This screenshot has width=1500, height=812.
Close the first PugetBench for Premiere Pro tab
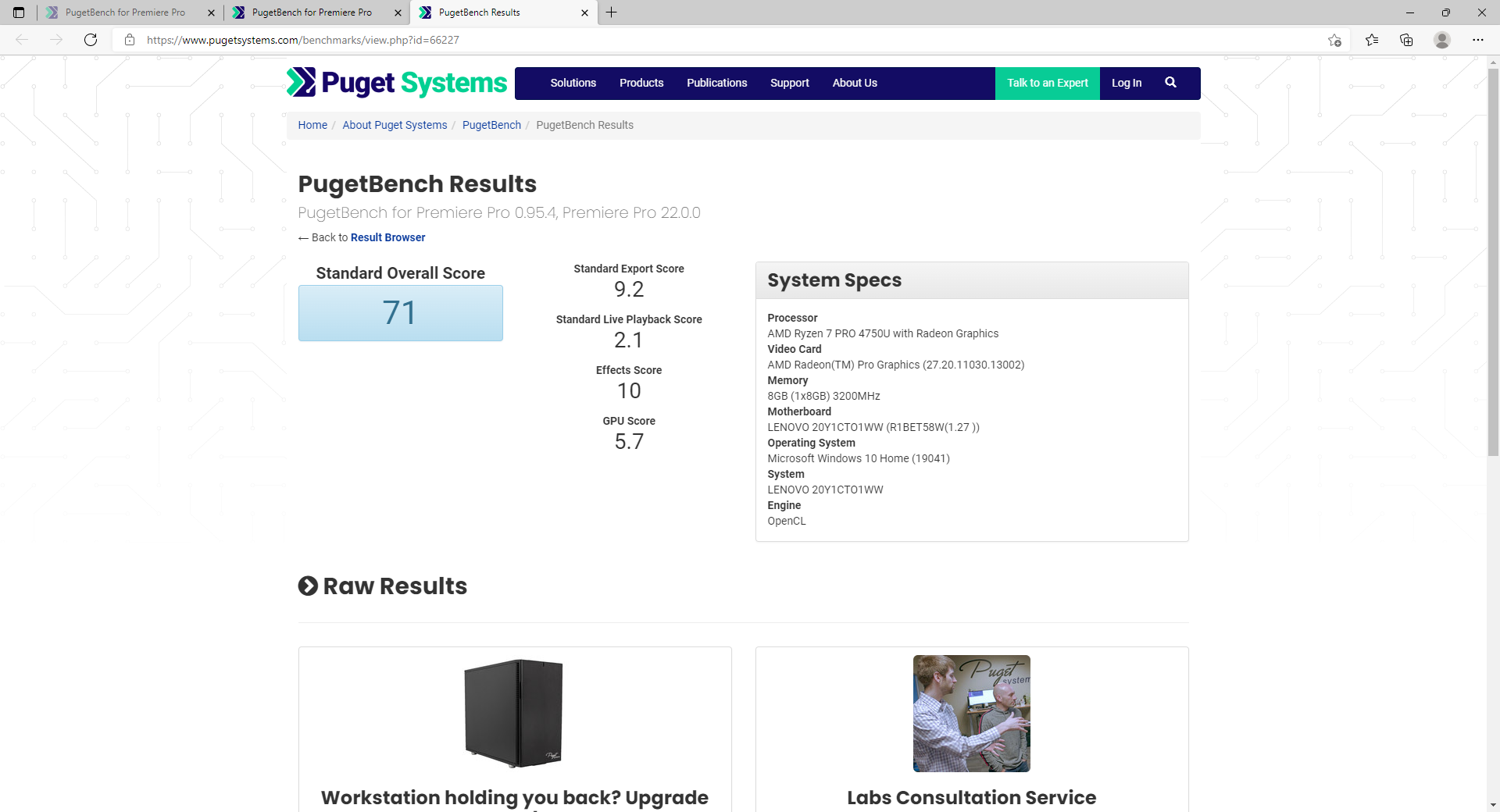211,12
